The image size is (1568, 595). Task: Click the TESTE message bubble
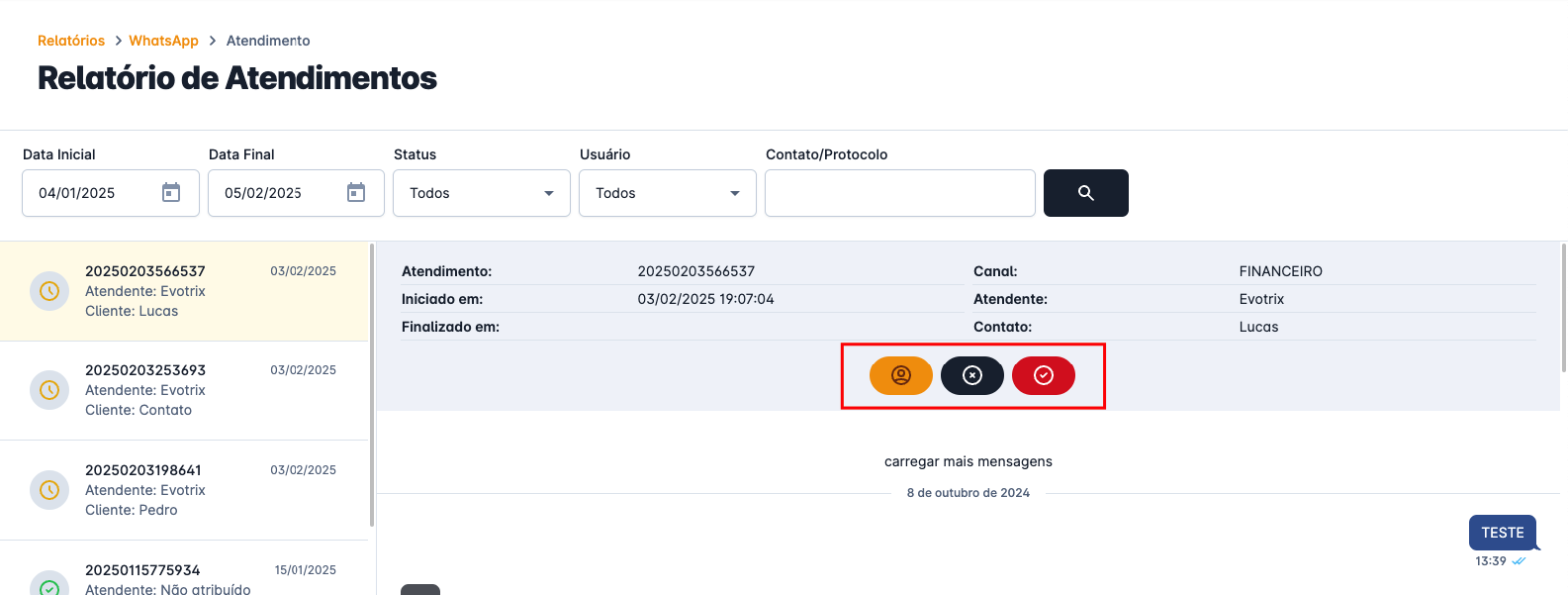[x=1502, y=533]
